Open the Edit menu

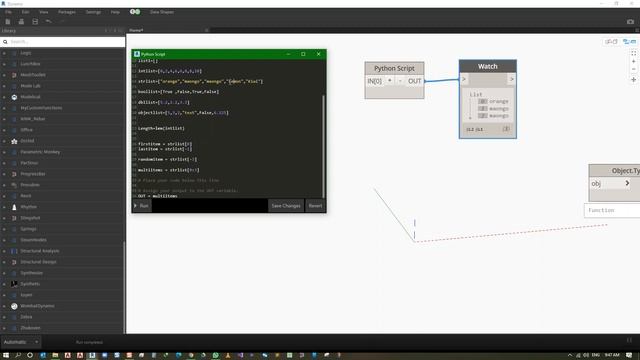(25, 12)
